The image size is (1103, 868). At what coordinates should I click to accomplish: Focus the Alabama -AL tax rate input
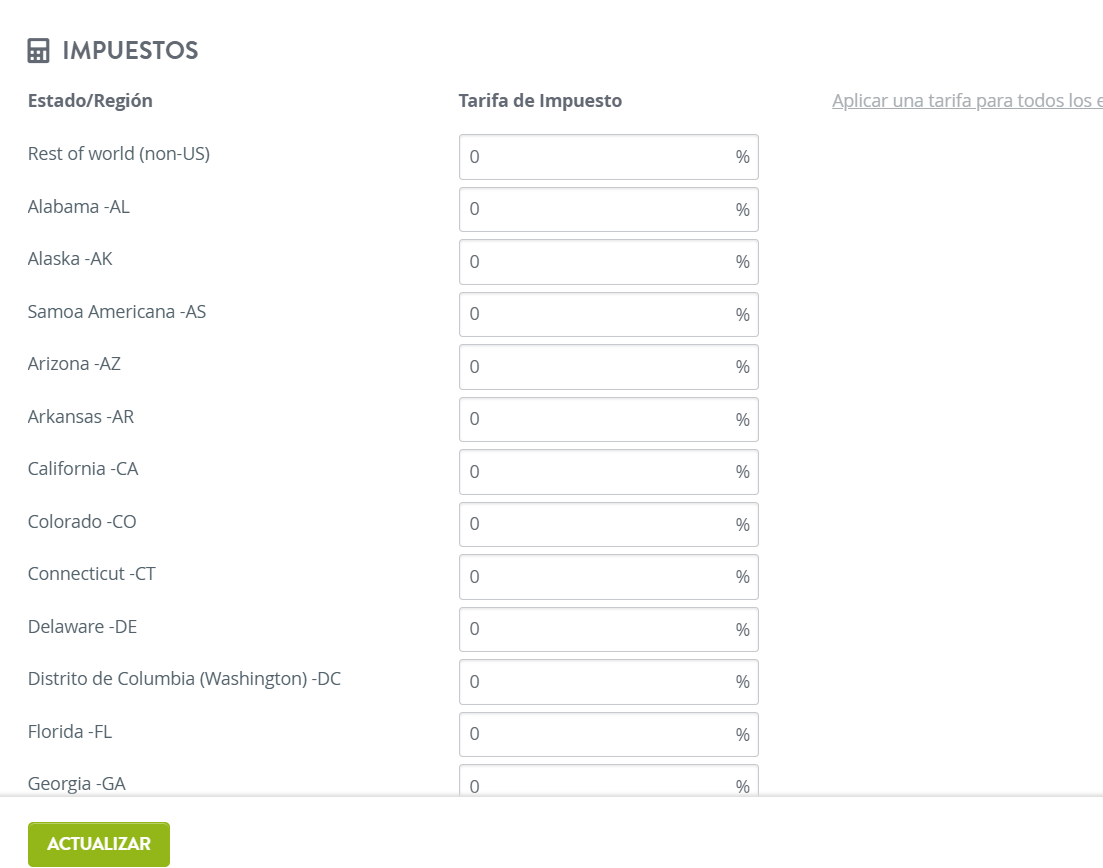pyautogui.click(x=608, y=209)
